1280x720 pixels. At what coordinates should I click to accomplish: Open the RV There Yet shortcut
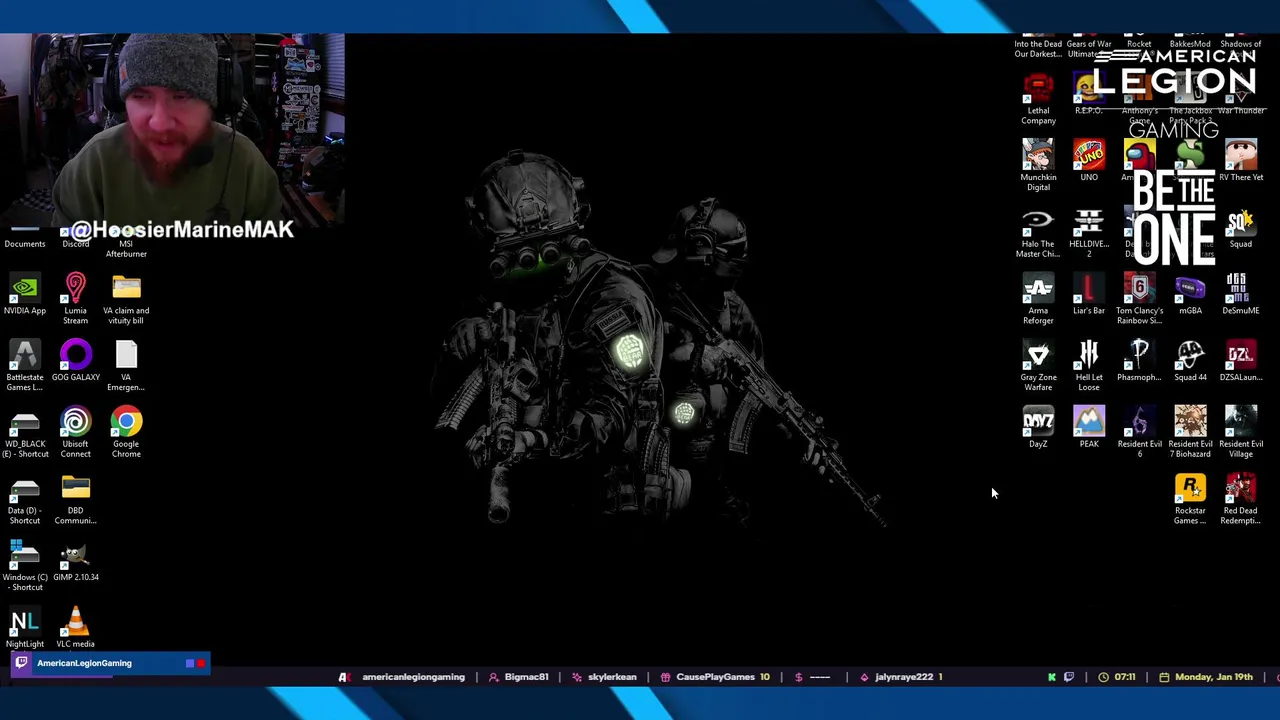tap(1241, 160)
